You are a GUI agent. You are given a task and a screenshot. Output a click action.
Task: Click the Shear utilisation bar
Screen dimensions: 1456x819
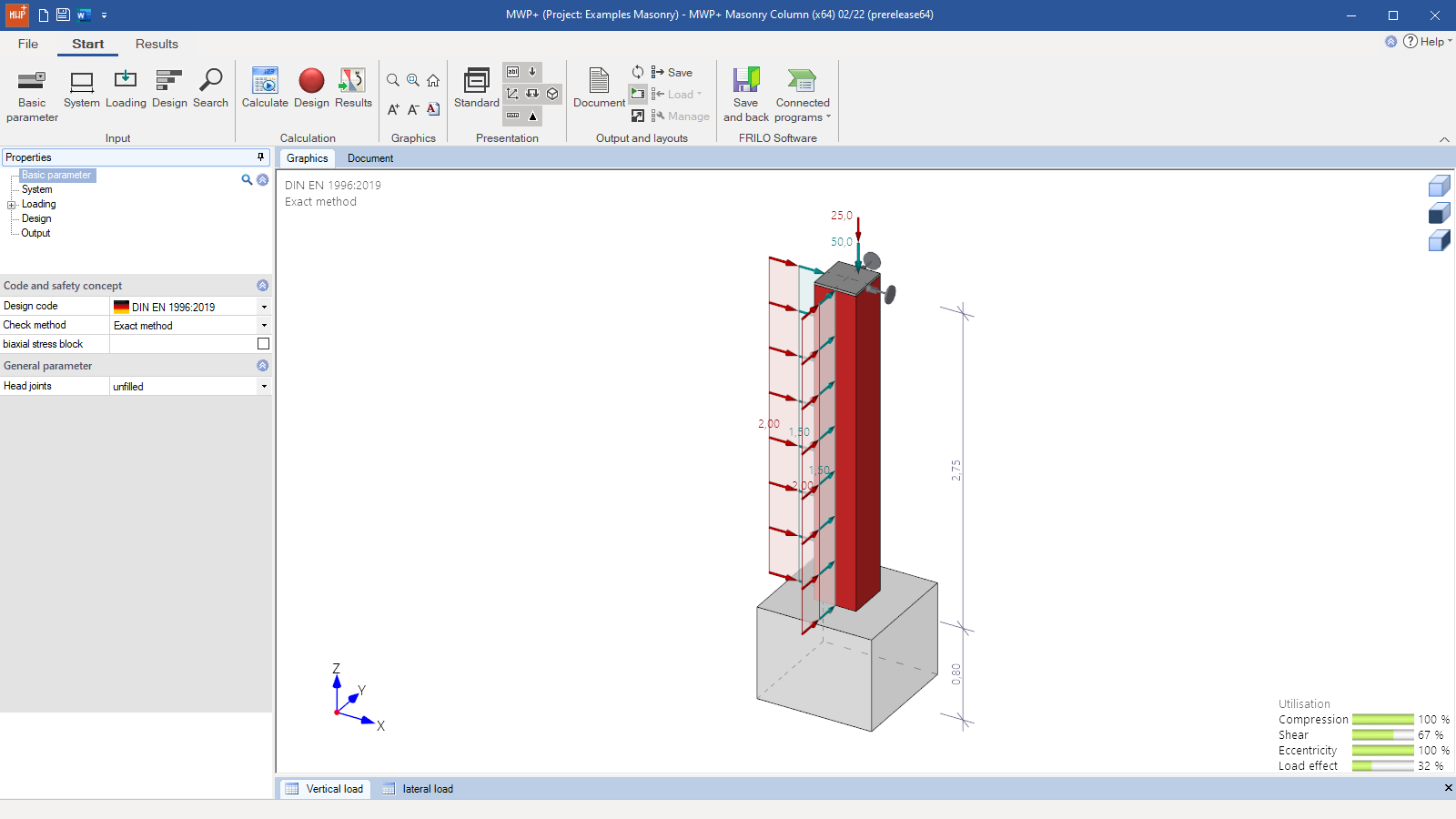pos(1382,735)
